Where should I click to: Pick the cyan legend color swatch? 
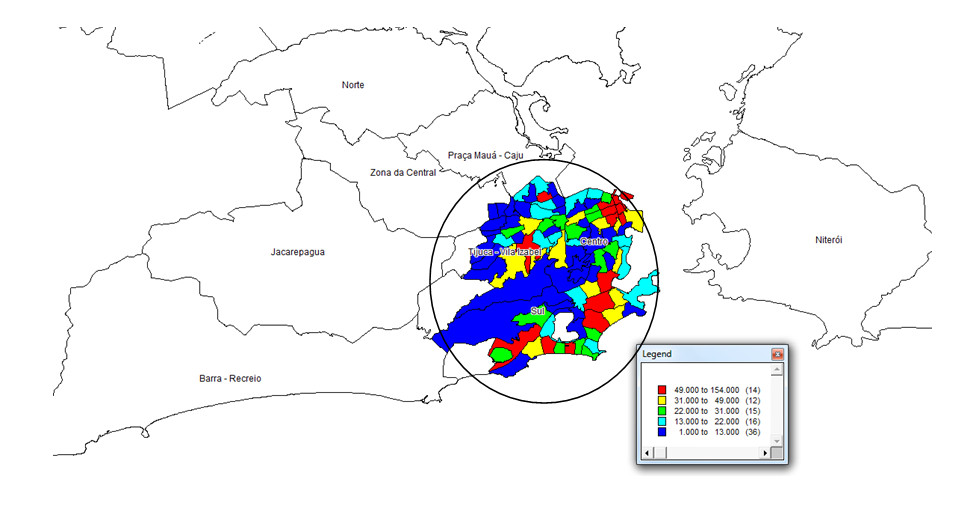pos(661,422)
